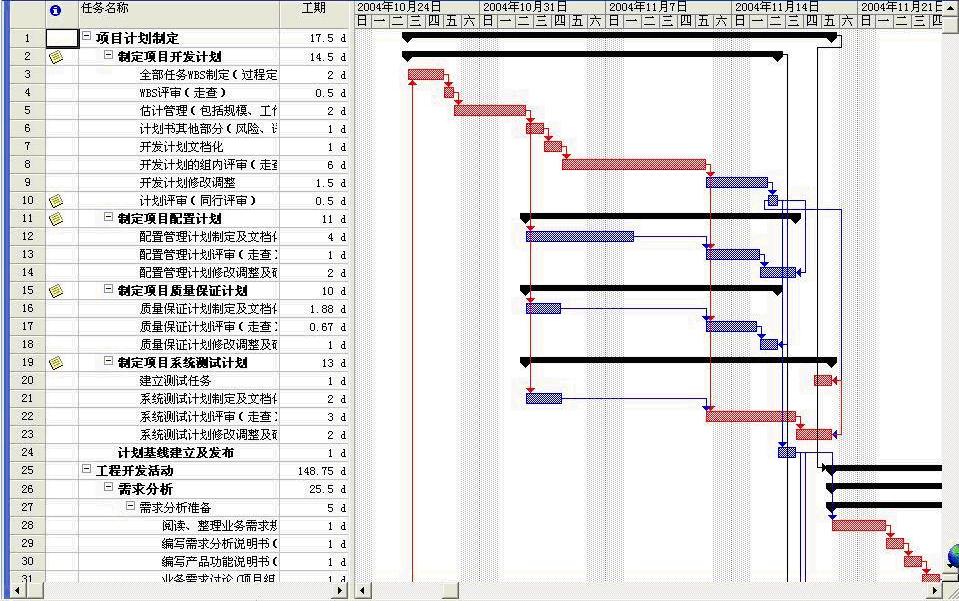959x601 pixels.
Task: Collapse the 项目计划制定 summary task
Action: 87,38
